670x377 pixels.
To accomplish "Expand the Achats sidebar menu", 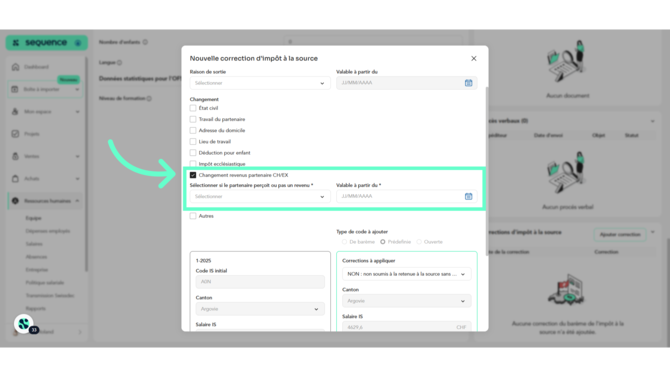I will [x=77, y=179].
